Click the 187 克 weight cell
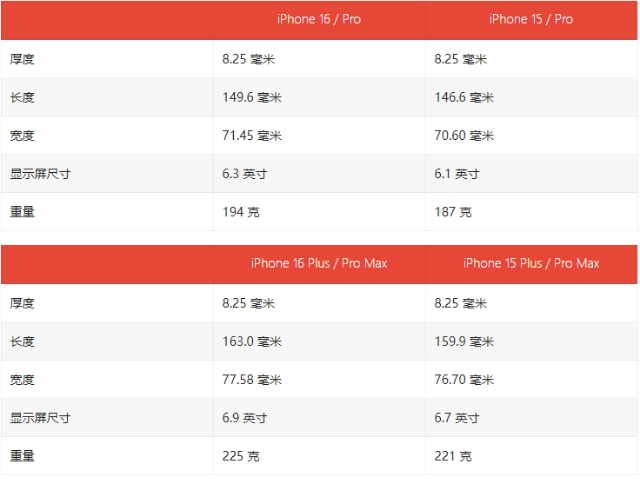This screenshot has height=480, width=640. click(x=453, y=211)
